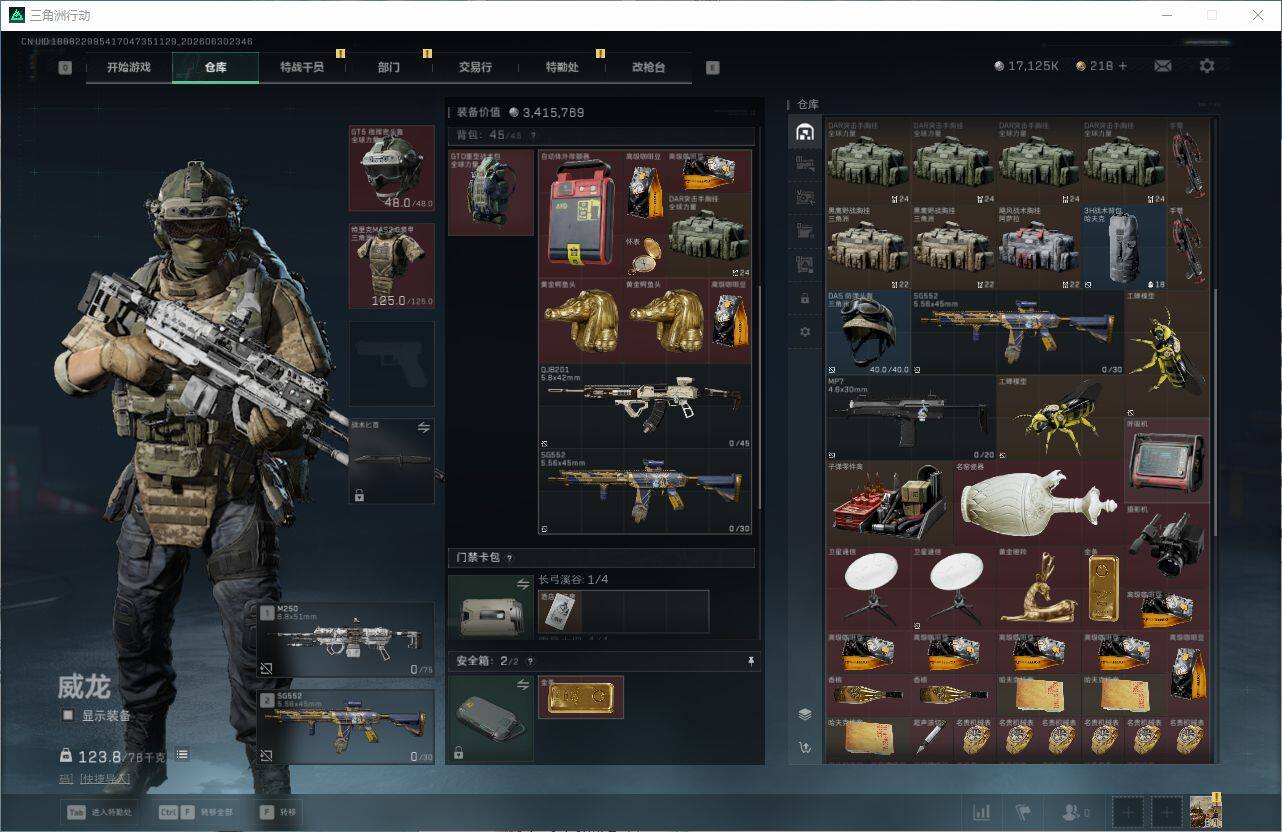This screenshot has width=1282, height=832.
Task: Open the bar chart statistics icon
Action: [982, 812]
